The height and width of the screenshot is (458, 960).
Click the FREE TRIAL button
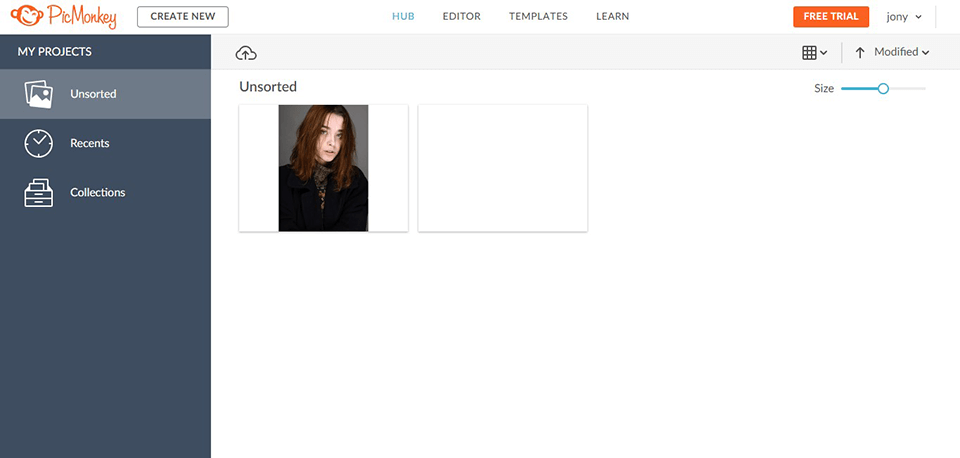(831, 17)
